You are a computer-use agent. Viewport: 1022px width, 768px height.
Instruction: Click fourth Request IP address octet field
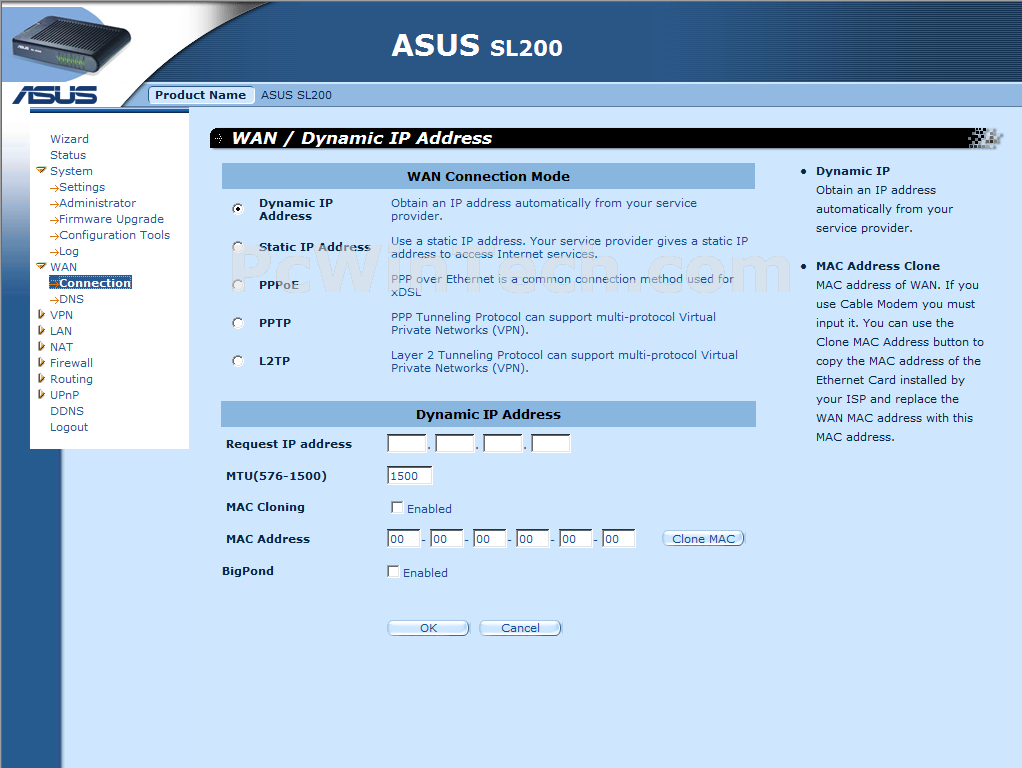[551, 443]
